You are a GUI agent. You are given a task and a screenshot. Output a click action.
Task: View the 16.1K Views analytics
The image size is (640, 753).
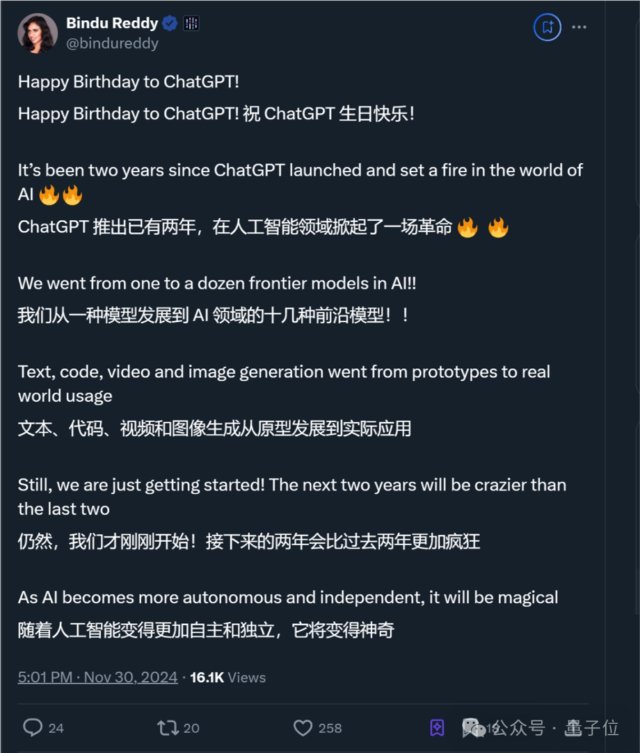point(228,677)
